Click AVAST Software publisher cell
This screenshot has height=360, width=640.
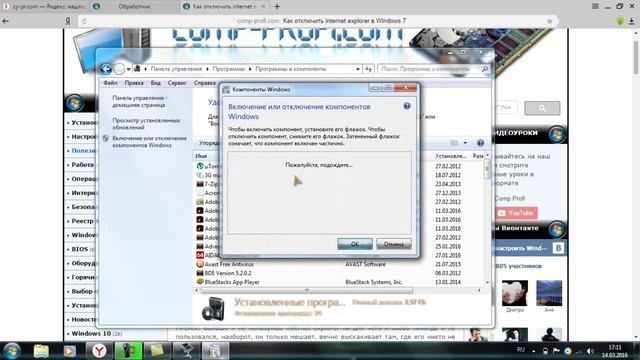click(x=365, y=264)
